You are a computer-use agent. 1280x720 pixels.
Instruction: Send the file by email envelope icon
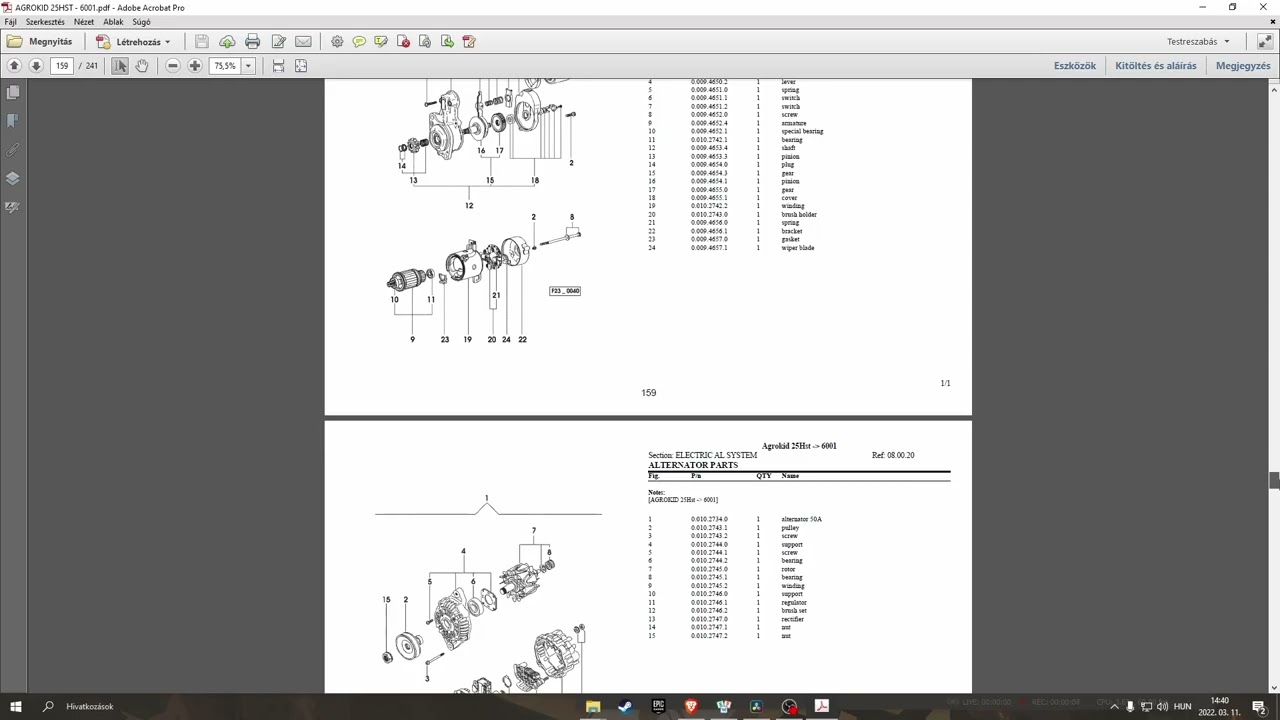pos(303,42)
